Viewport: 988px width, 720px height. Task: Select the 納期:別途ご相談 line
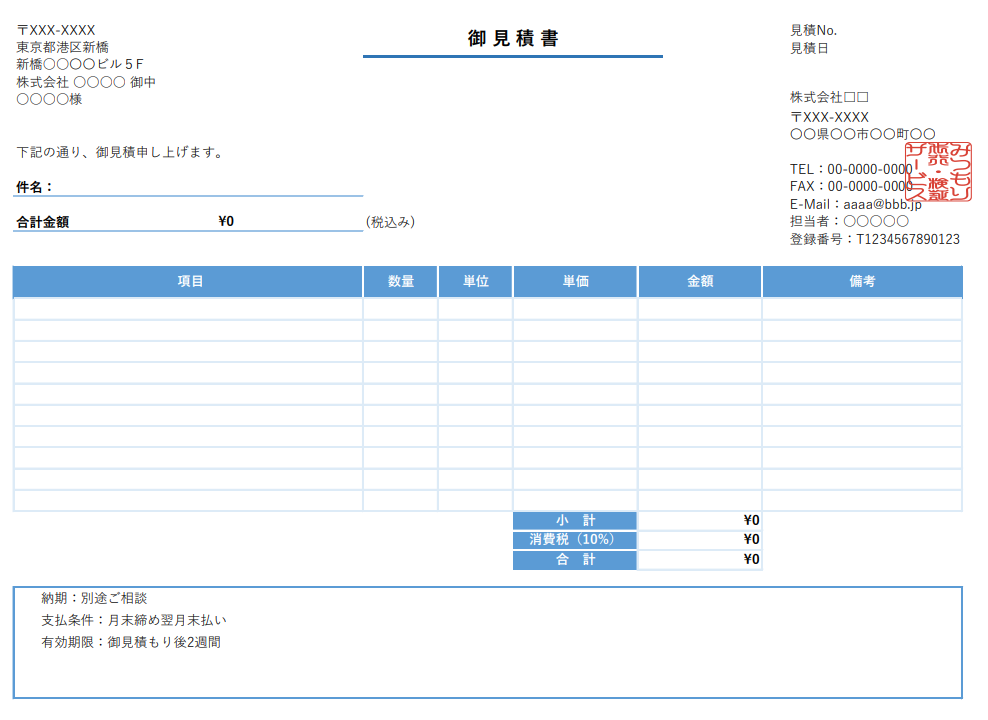(x=94, y=598)
